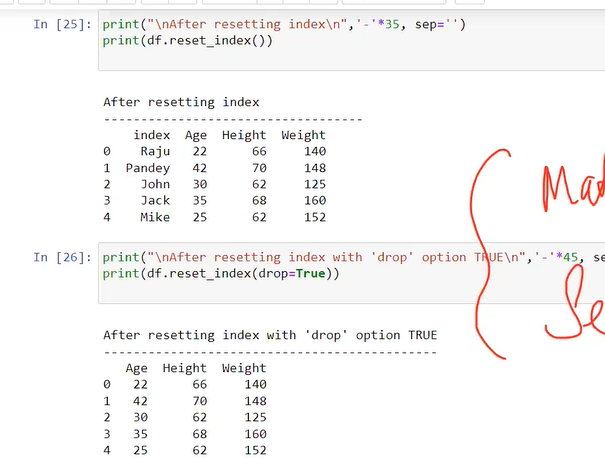
Task: Select the name 'Pandey' in first table
Action: (147, 168)
